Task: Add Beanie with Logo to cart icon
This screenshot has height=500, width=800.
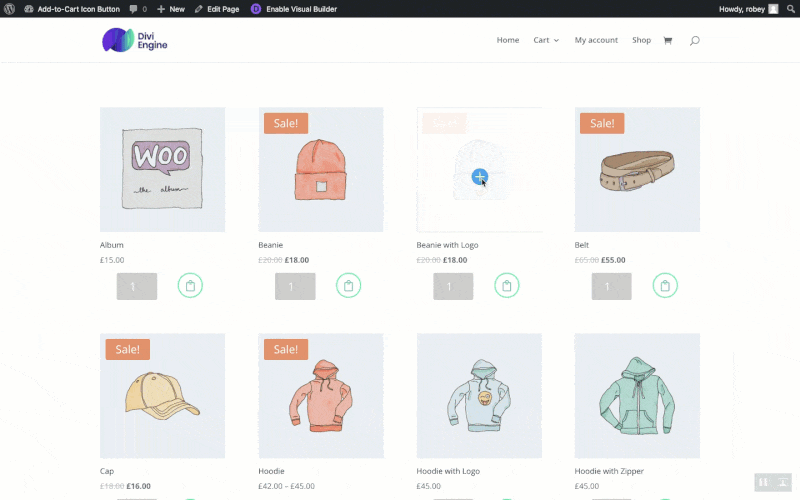Action: tap(507, 286)
